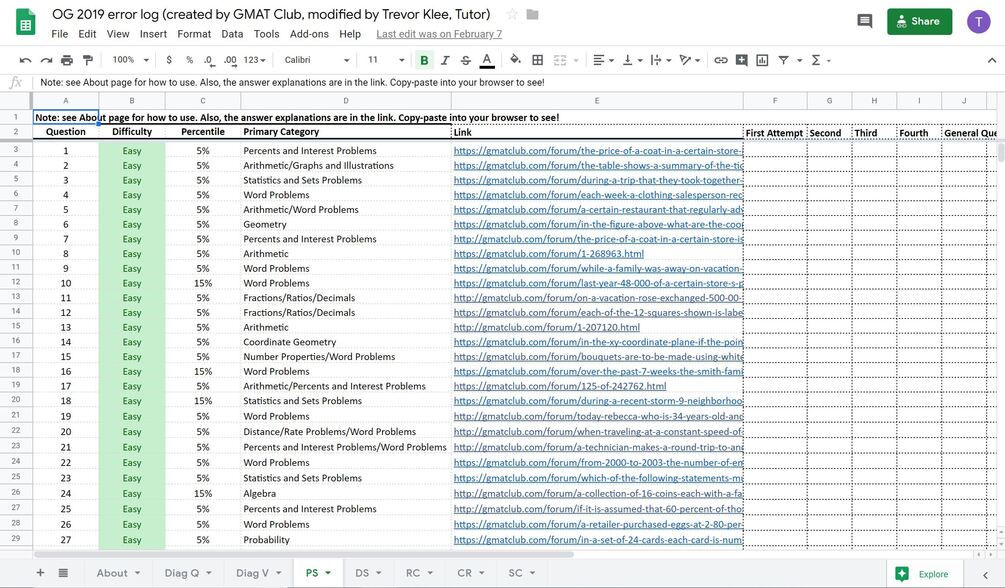Open the account avatar T
The width and height of the screenshot is (1005, 588).
(x=979, y=22)
